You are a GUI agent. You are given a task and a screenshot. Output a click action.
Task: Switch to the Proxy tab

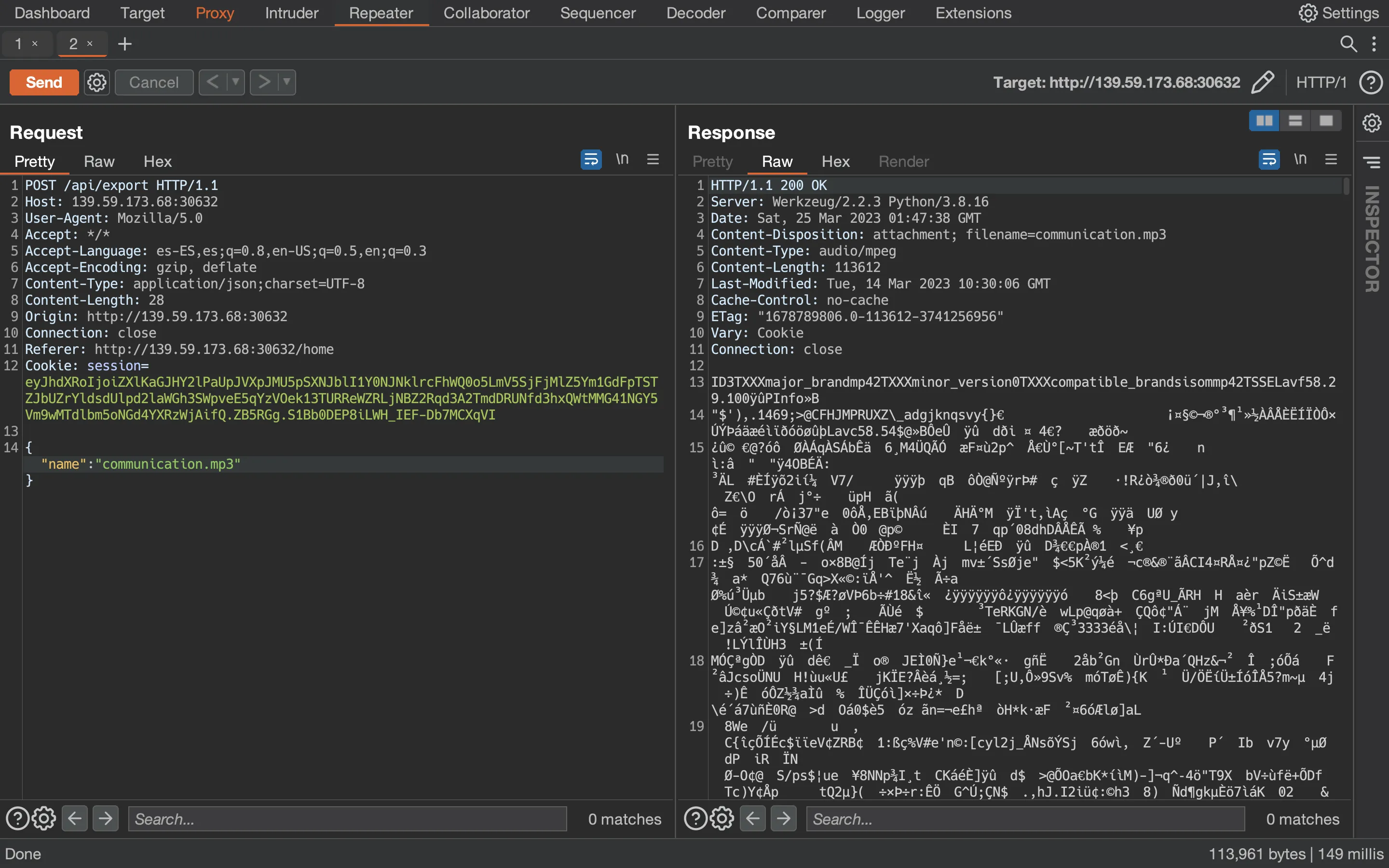click(x=215, y=13)
